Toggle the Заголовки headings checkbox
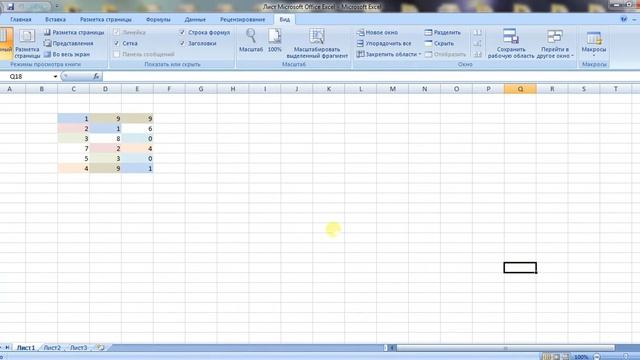The width and height of the screenshot is (640, 360). [182, 43]
